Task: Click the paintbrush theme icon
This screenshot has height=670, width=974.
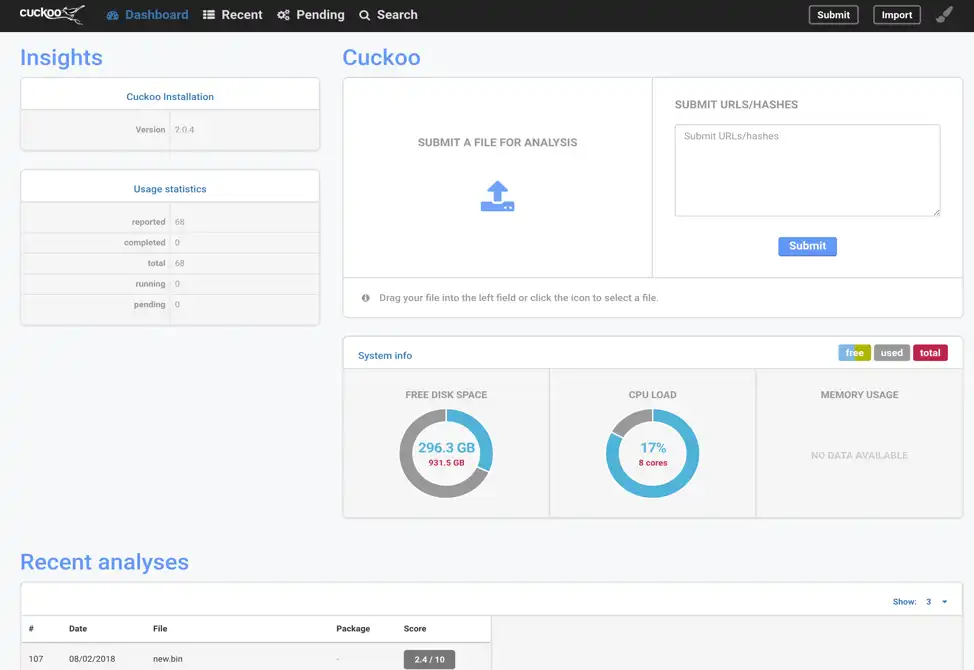Action: point(944,14)
